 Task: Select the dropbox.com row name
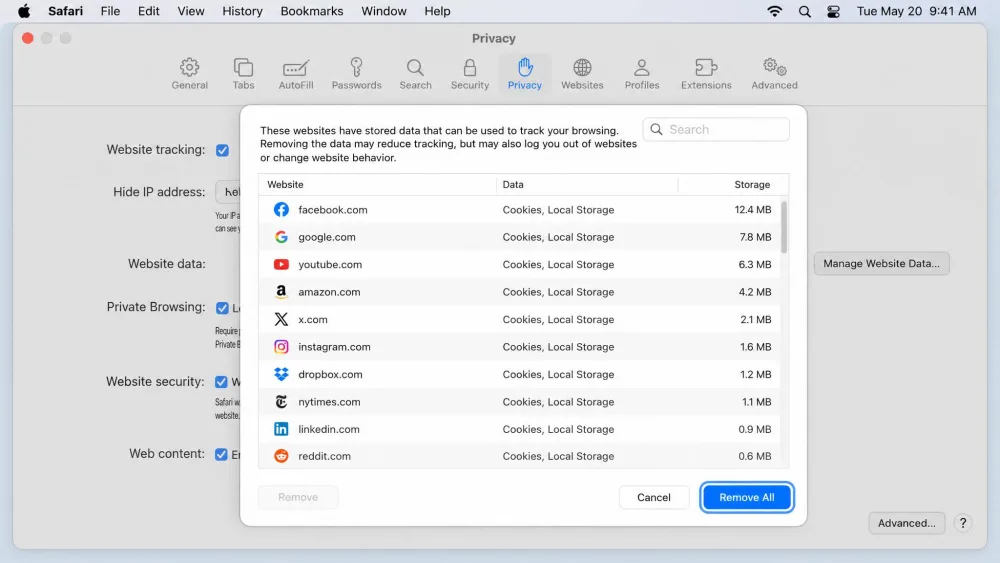[x=330, y=374]
